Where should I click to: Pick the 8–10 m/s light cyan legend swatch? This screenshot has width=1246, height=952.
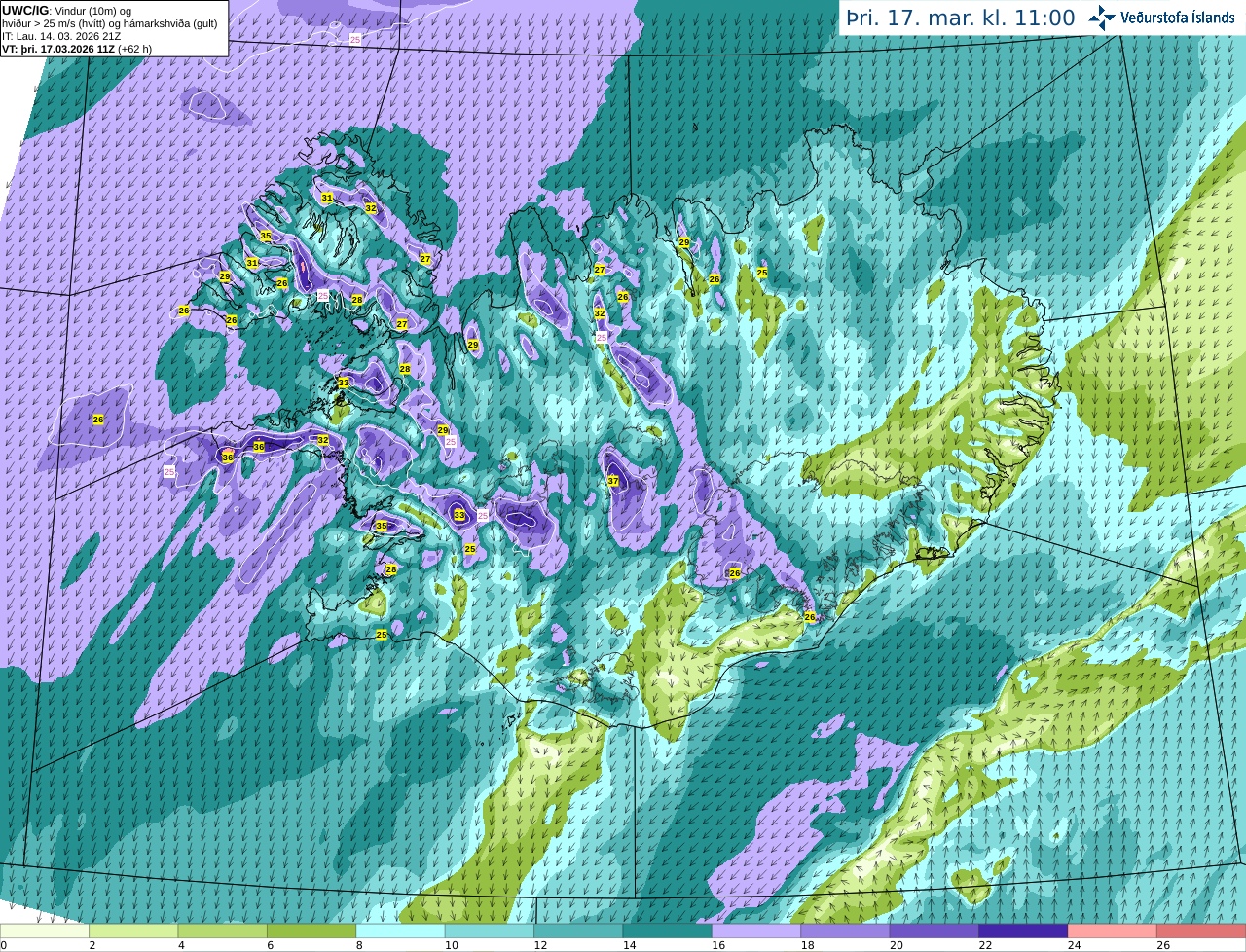(x=400, y=932)
